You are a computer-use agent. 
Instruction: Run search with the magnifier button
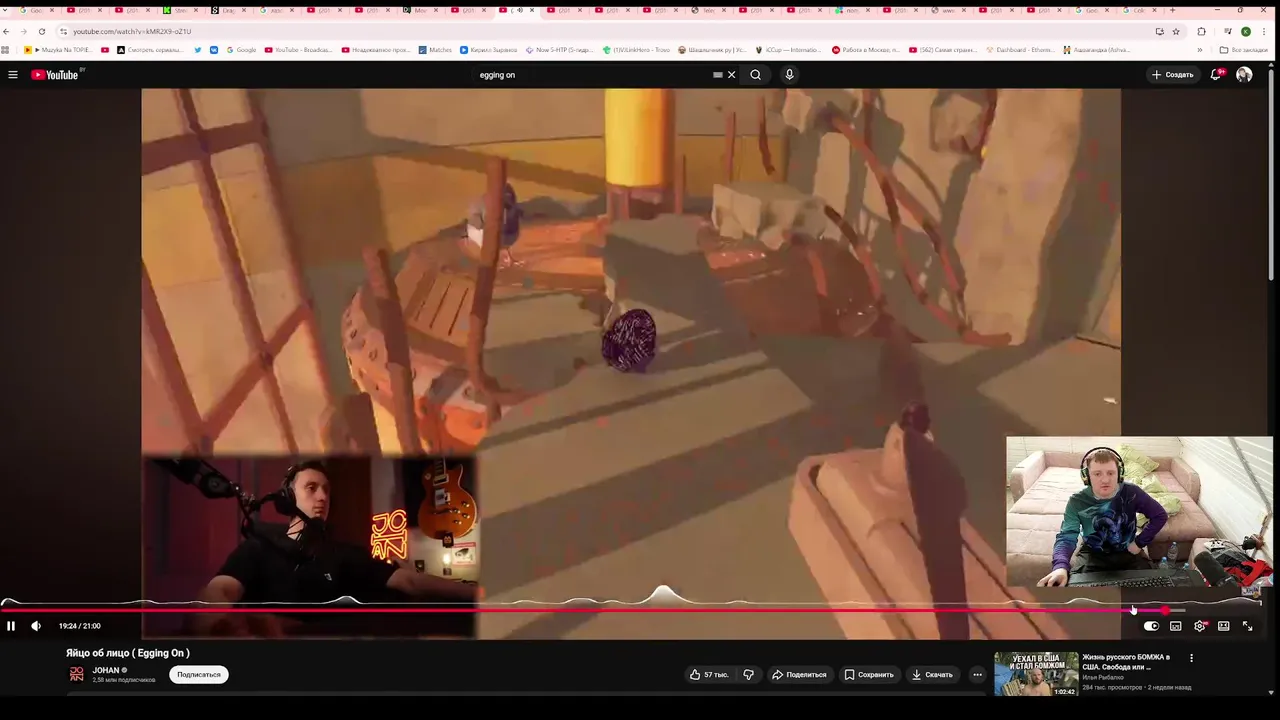point(756,75)
